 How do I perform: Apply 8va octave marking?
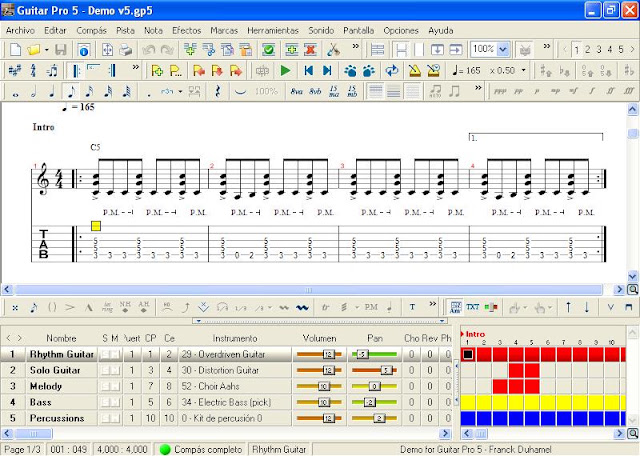point(297,92)
